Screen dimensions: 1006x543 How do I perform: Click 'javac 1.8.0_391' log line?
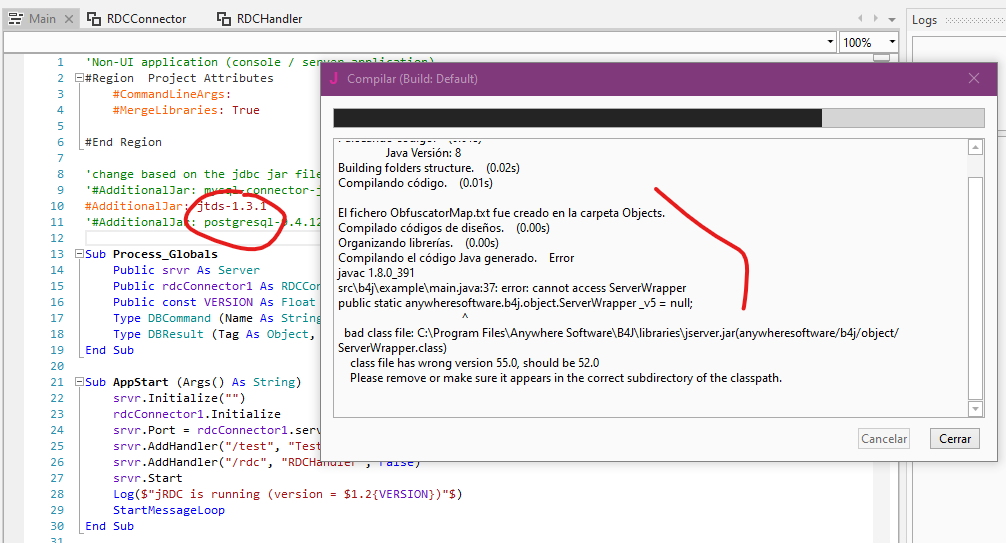point(376,273)
